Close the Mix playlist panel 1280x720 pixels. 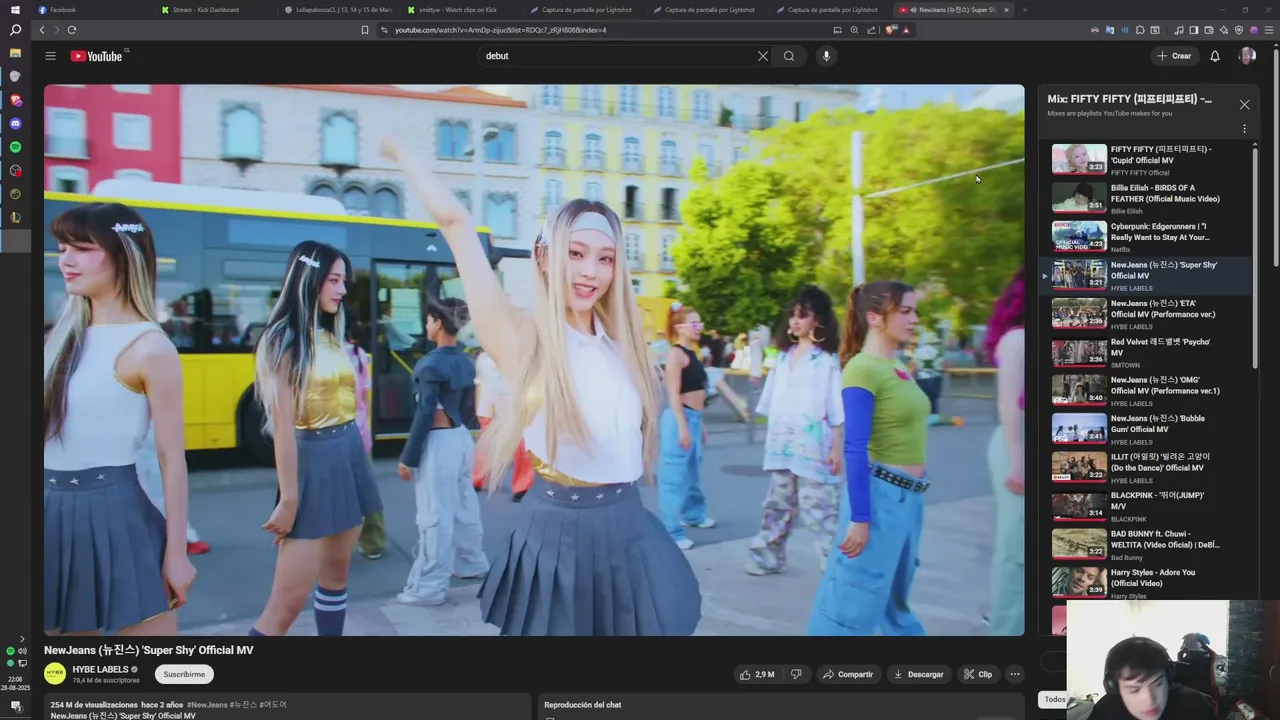pos(1244,104)
